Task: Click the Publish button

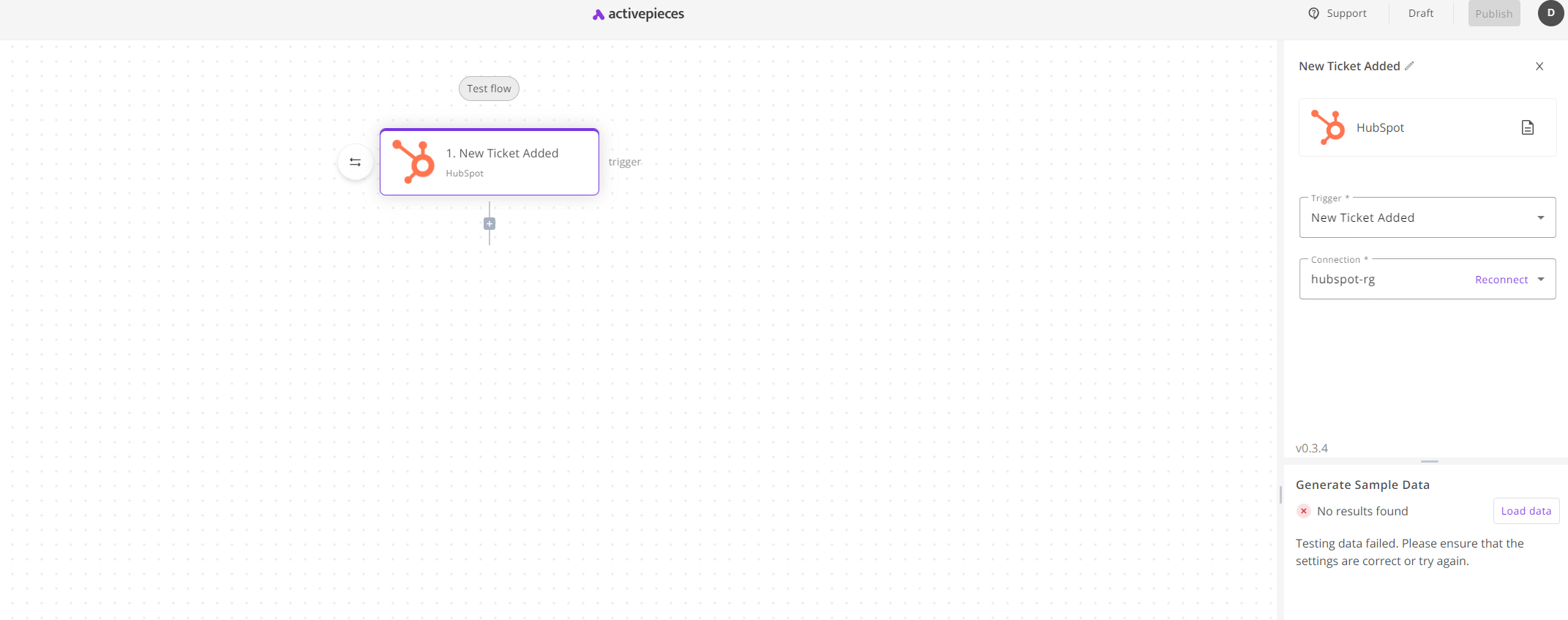Action: pos(1493,13)
